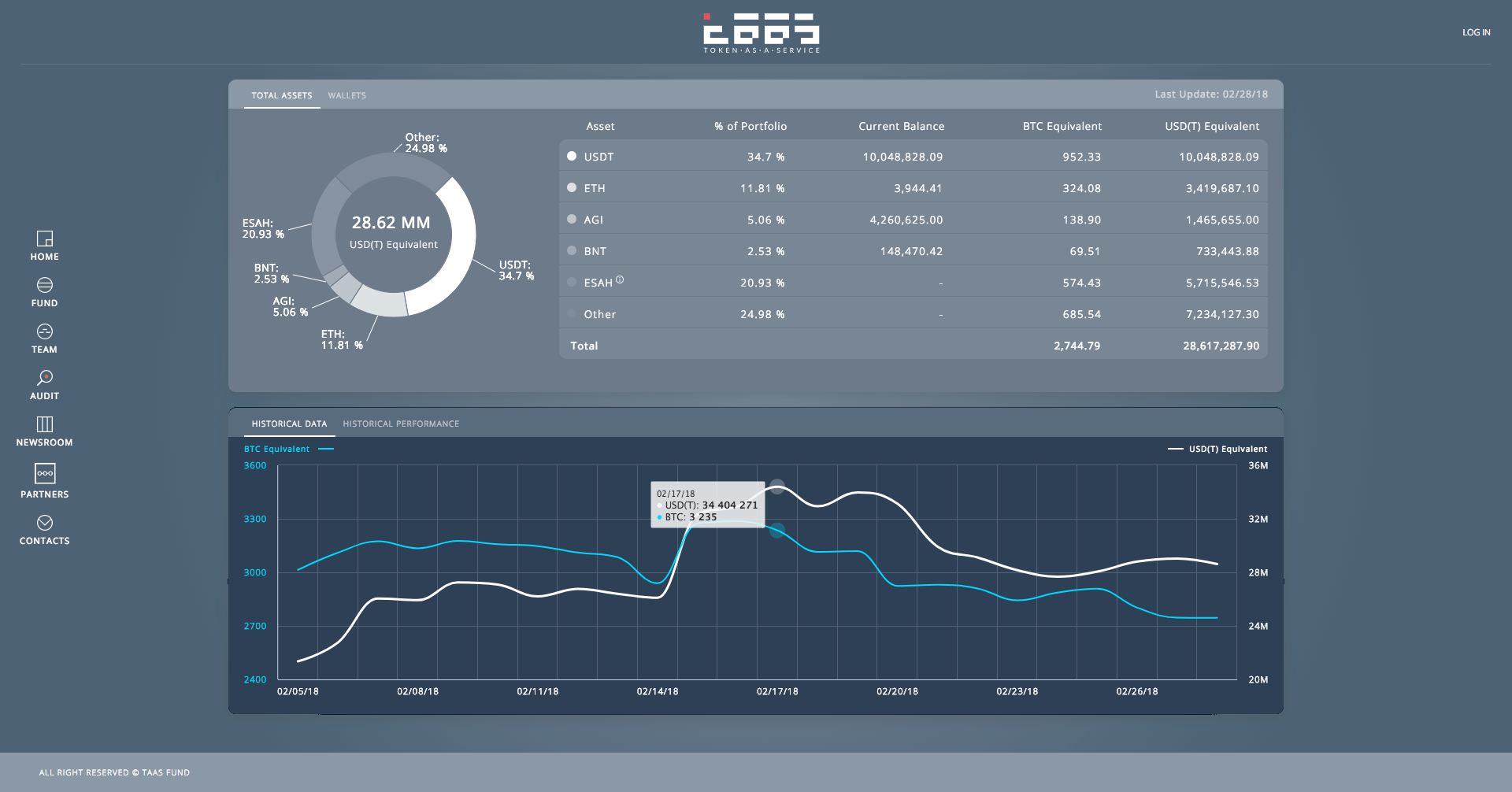The image size is (1512, 792).
Task: Select the ETH asset row dot
Action: [572, 187]
